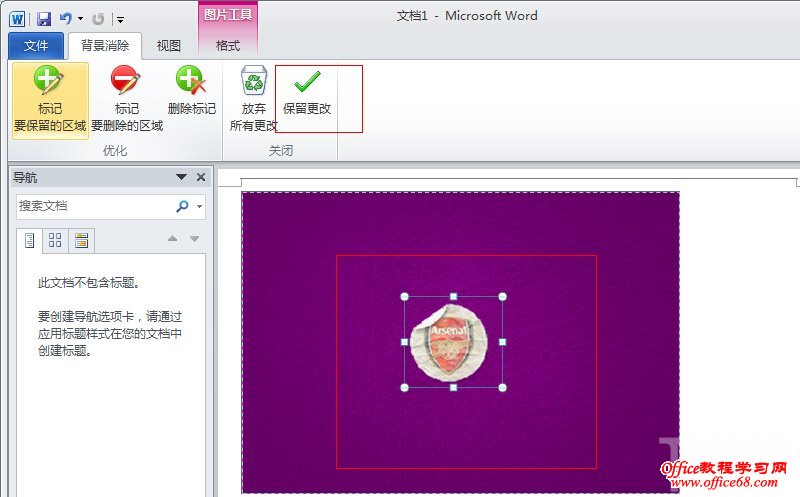Switch to the 视图 (View) tab
Screen dimensions: 800x497
[168, 46]
